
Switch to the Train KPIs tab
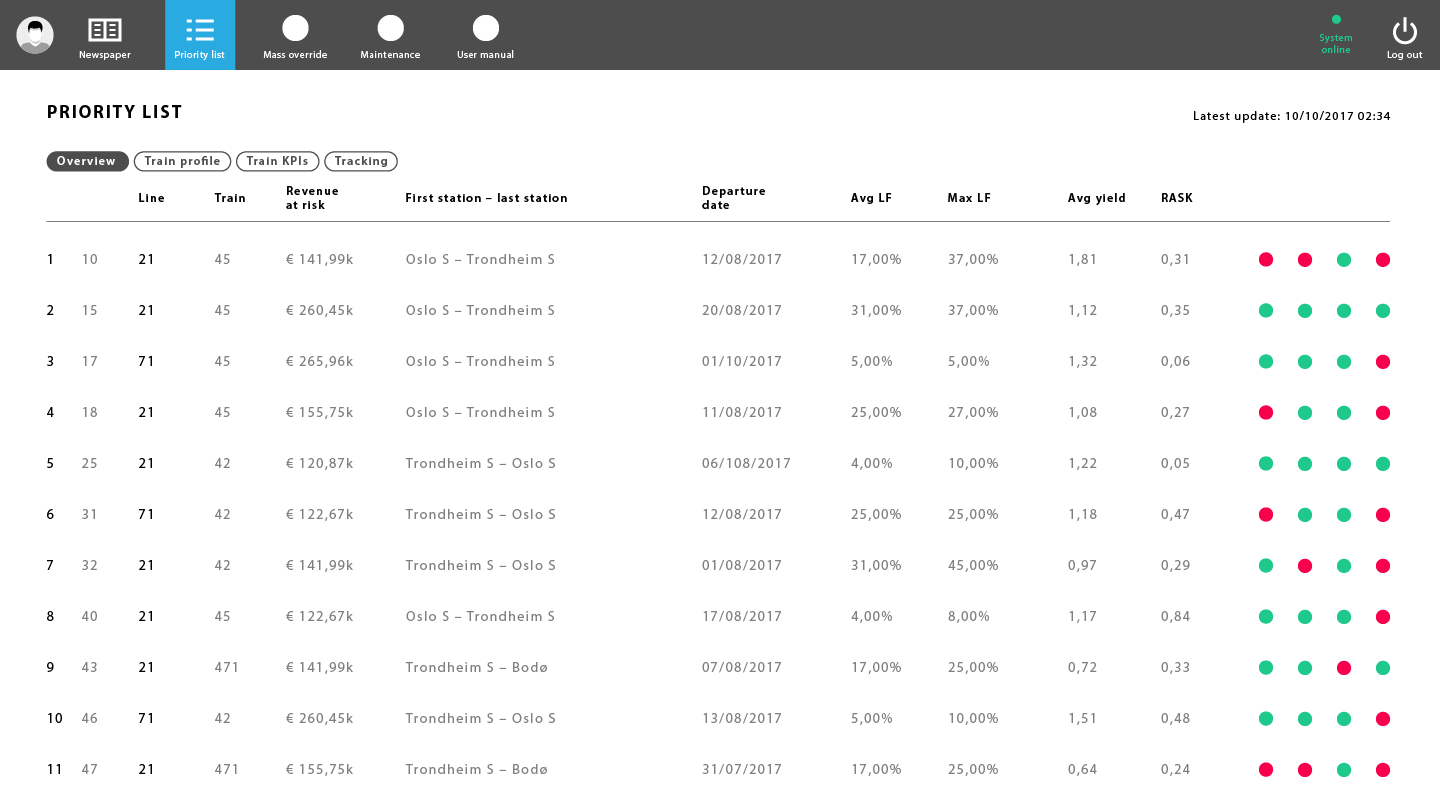click(277, 161)
